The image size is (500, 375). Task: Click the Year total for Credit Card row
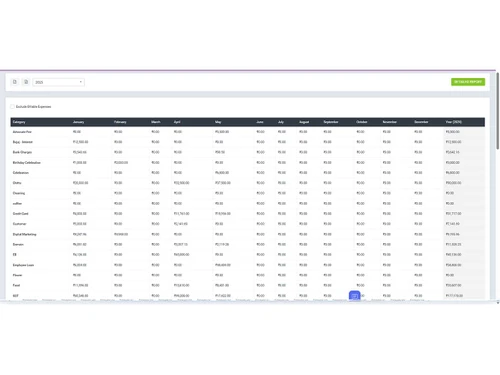pyautogui.click(x=454, y=214)
